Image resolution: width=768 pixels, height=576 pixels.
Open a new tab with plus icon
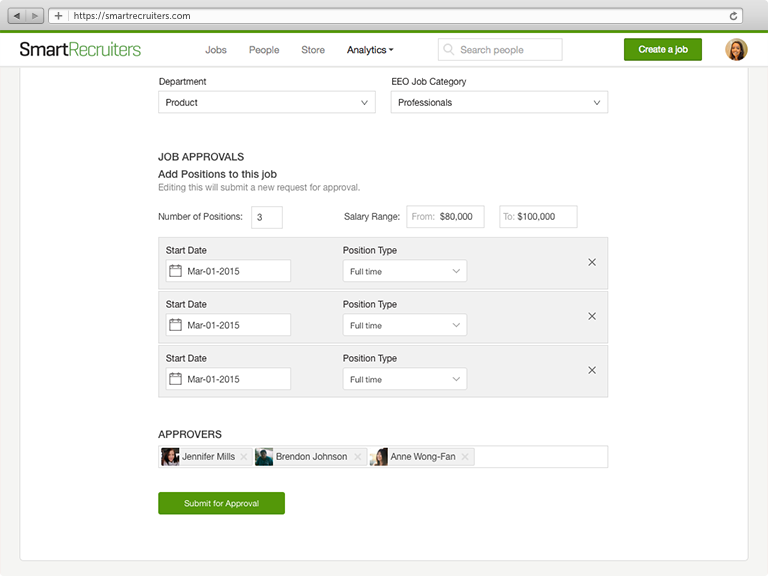[58, 16]
